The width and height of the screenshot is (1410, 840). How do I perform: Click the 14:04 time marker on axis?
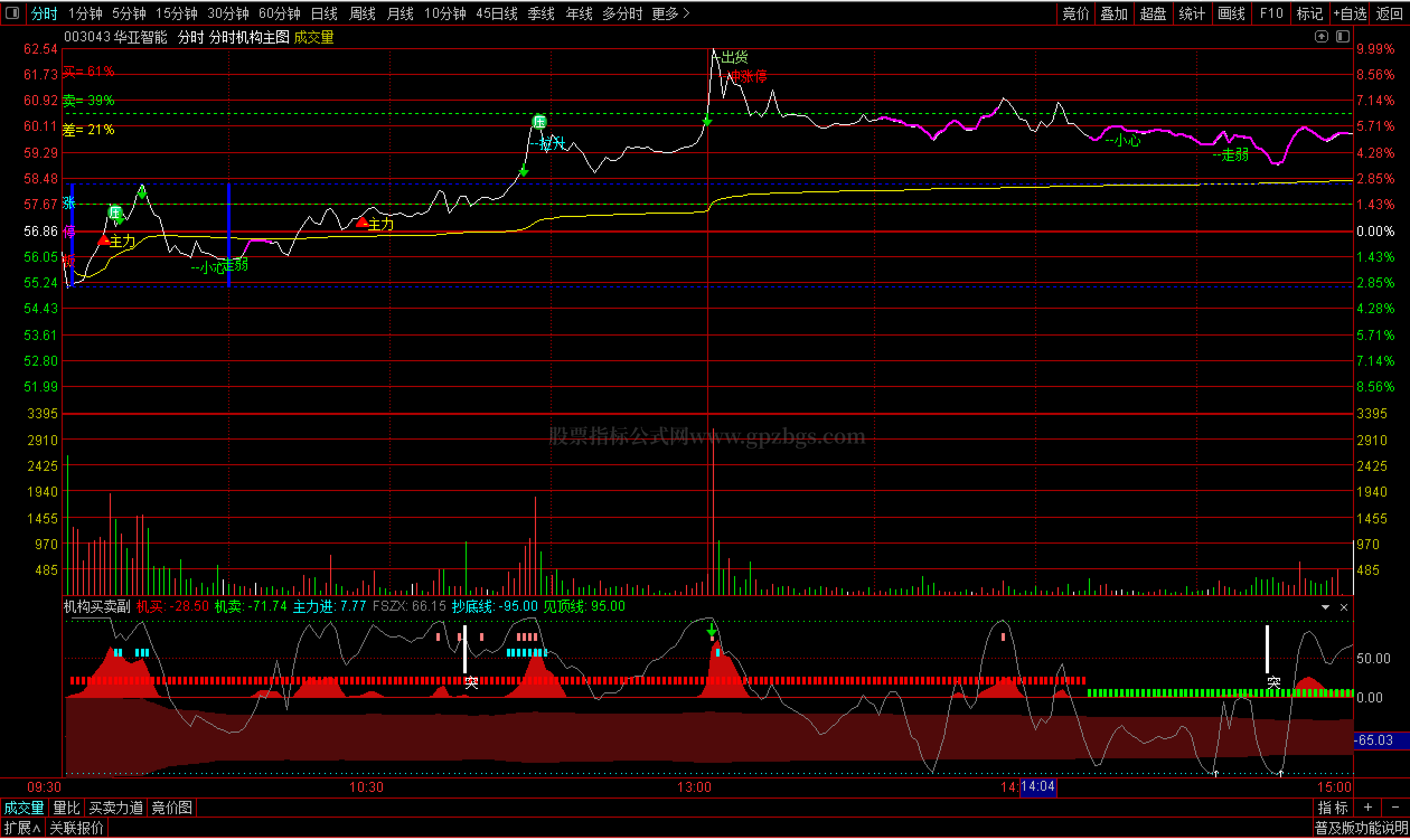click(1037, 787)
